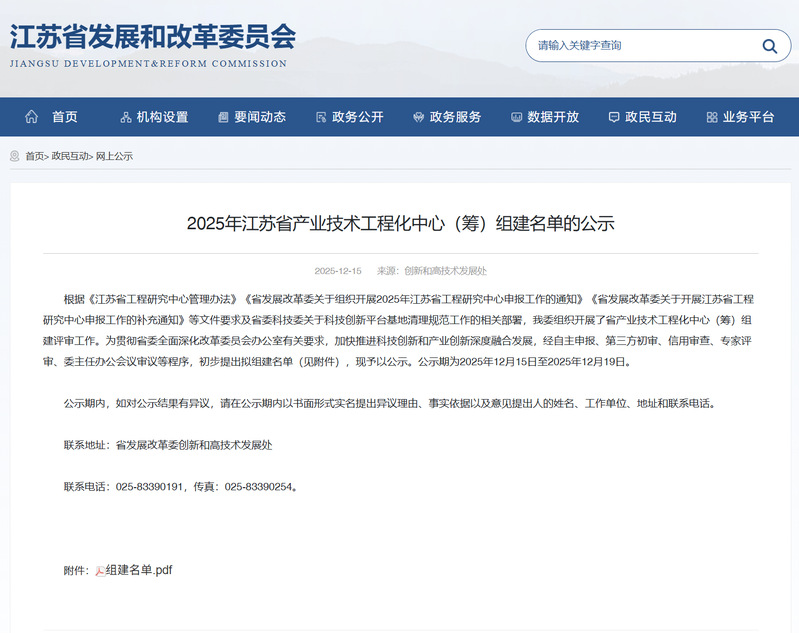Navigate to 政民互动 in the breadcrumb

[x=70, y=156]
